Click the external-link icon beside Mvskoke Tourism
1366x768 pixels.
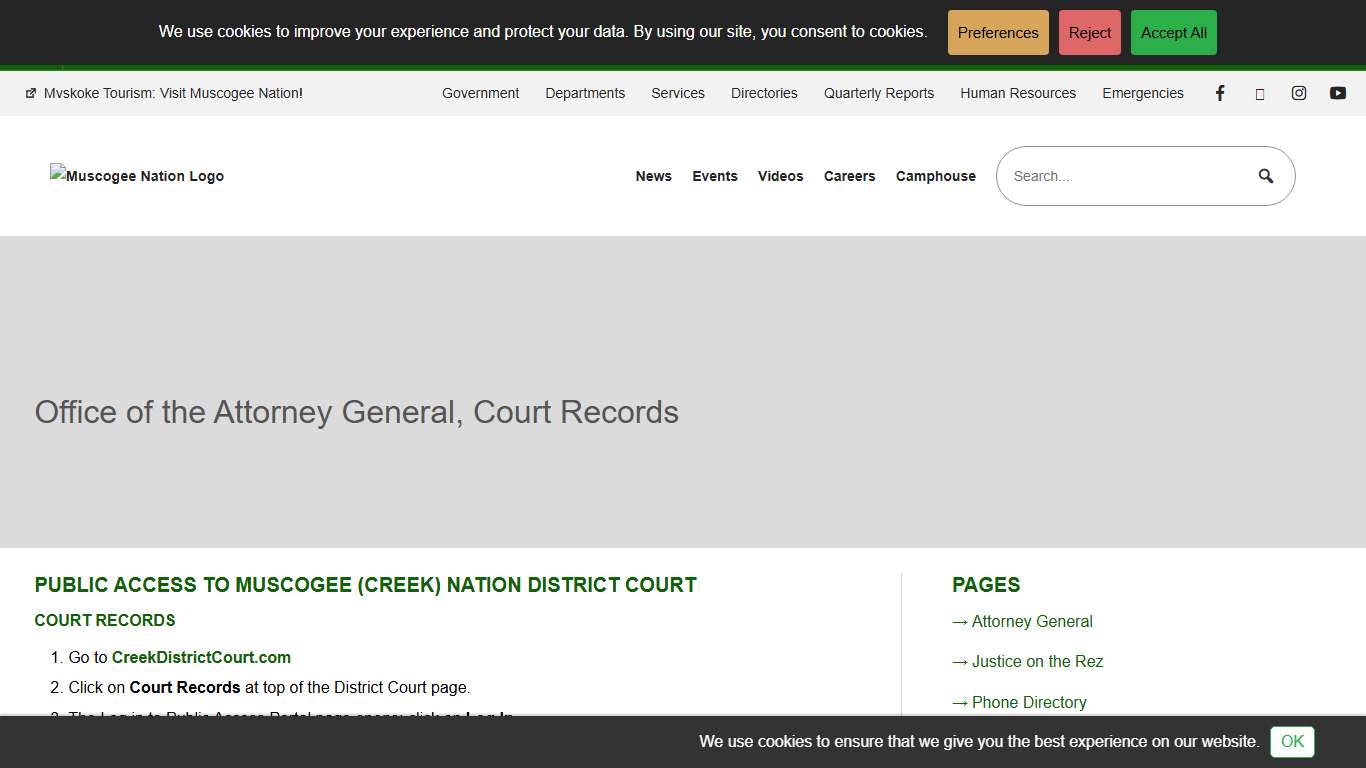(30, 93)
